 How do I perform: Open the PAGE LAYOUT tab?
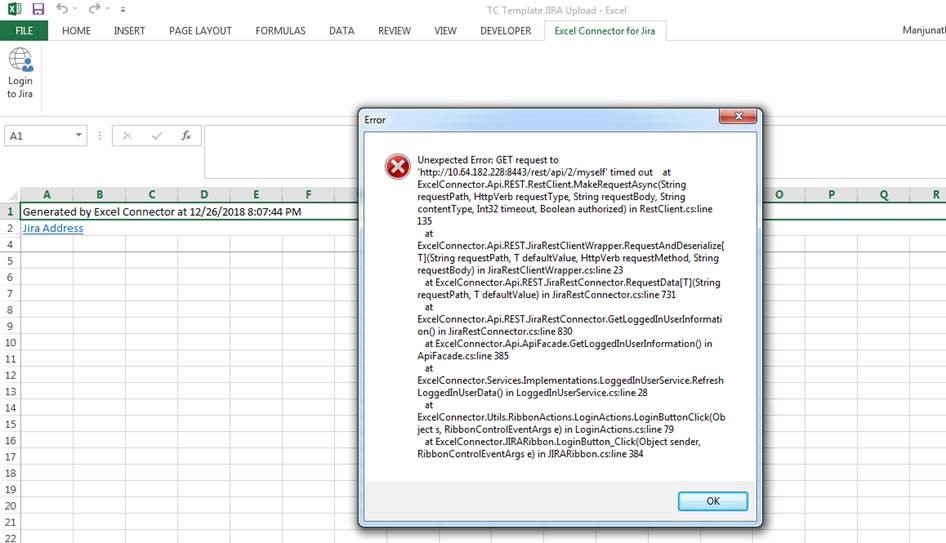pyautogui.click(x=200, y=31)
